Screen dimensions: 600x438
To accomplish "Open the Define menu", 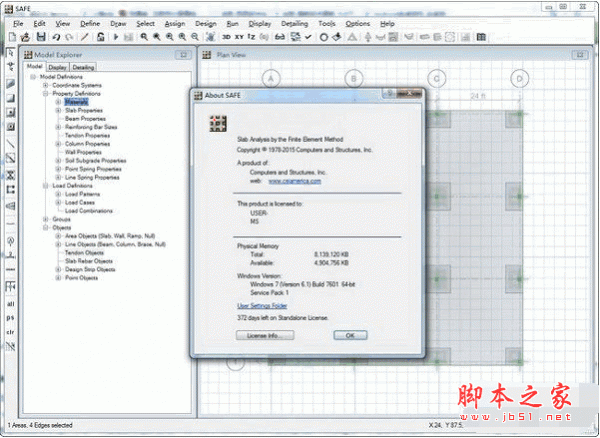I will pos(90,24).
